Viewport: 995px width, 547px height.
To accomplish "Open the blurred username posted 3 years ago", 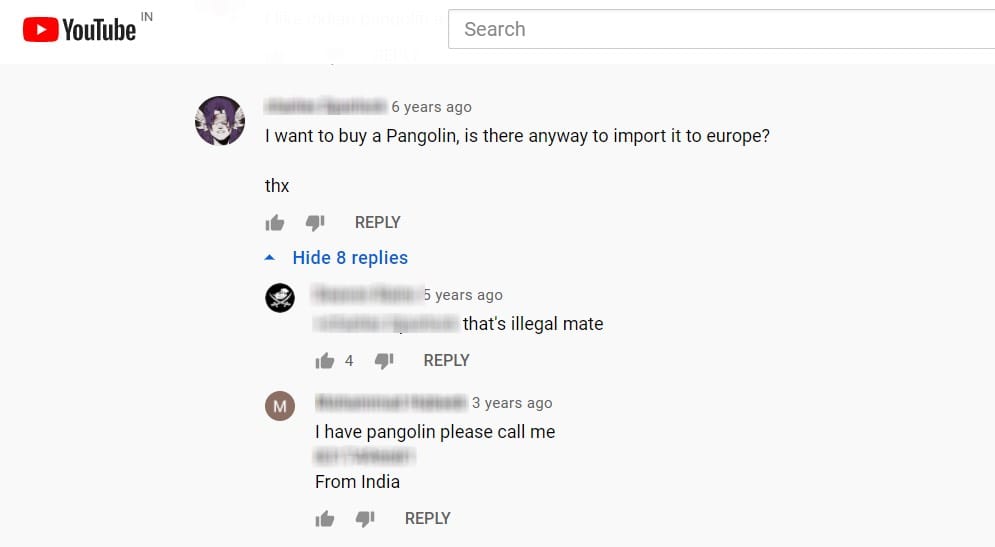I will click(391, 402).
